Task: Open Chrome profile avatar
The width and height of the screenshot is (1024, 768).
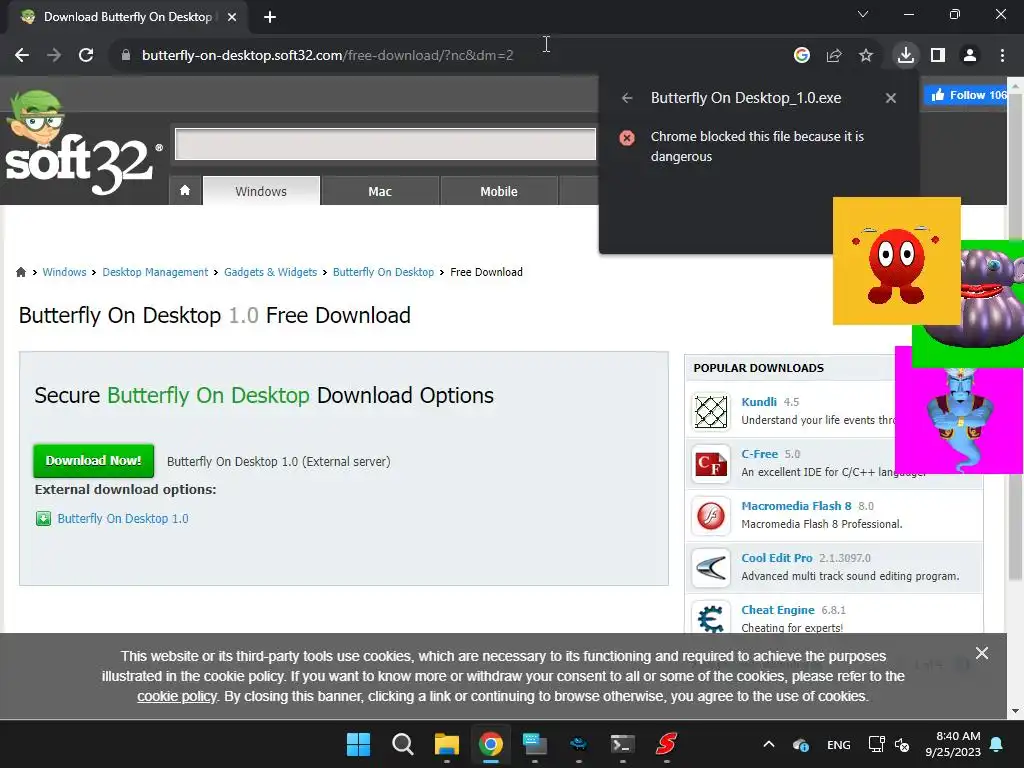Action: [x=970, y=56]
